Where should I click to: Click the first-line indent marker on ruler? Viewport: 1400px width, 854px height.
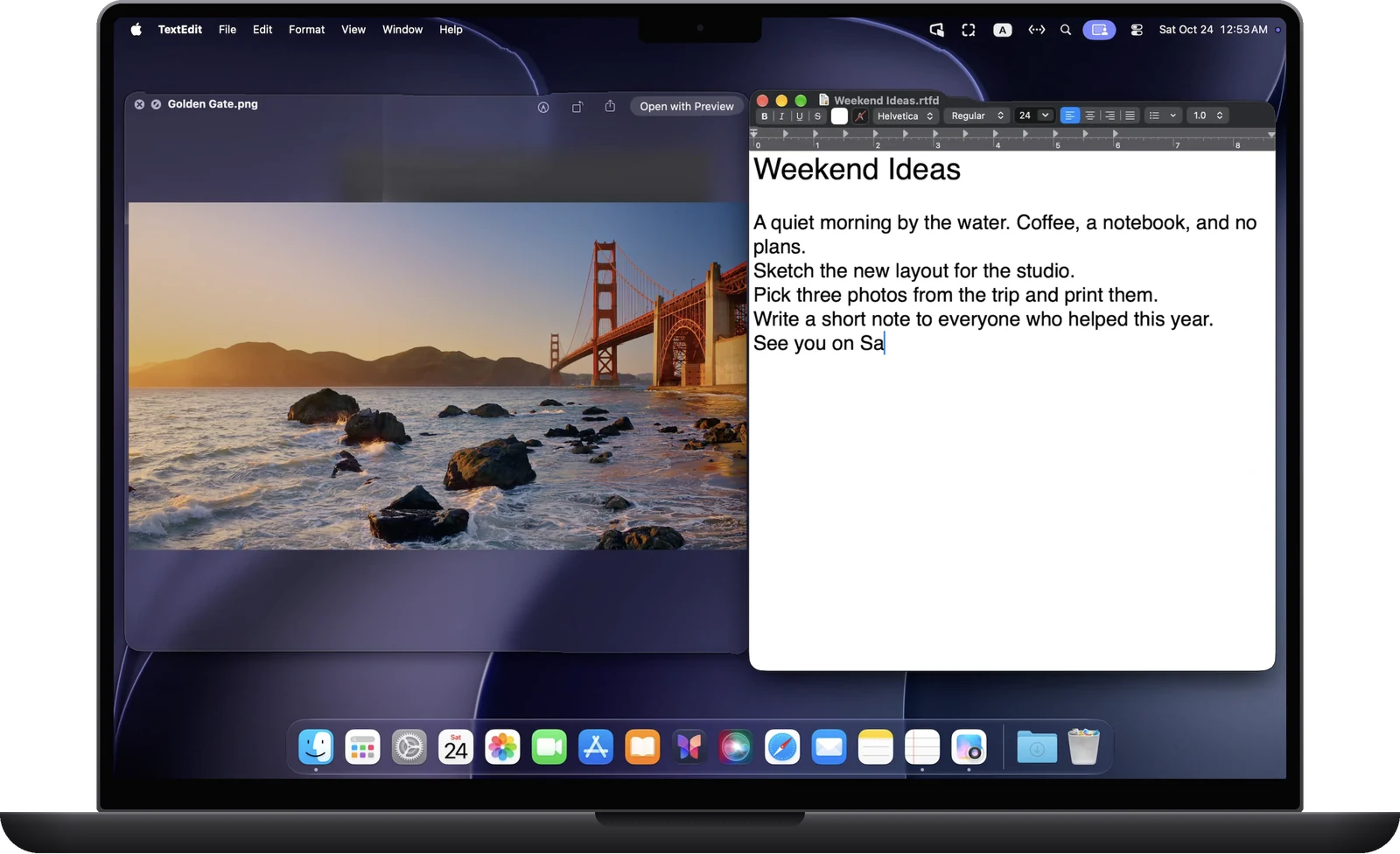[x=754, y=131]
